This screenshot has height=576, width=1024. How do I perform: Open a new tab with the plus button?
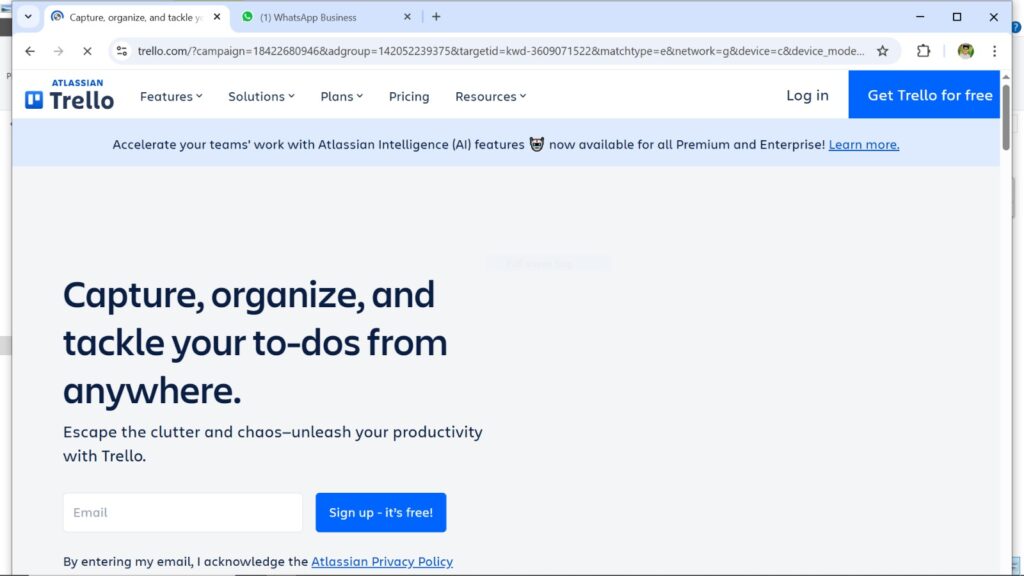point(436,17)
